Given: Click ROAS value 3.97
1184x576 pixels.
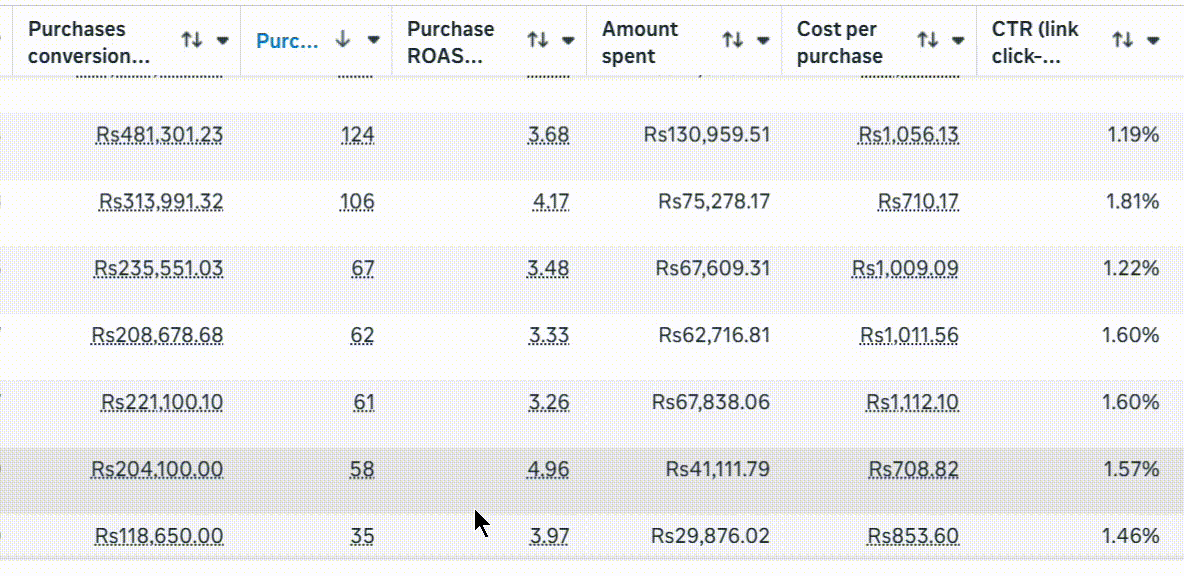Looking at the screenshot, I should [549, 536].
